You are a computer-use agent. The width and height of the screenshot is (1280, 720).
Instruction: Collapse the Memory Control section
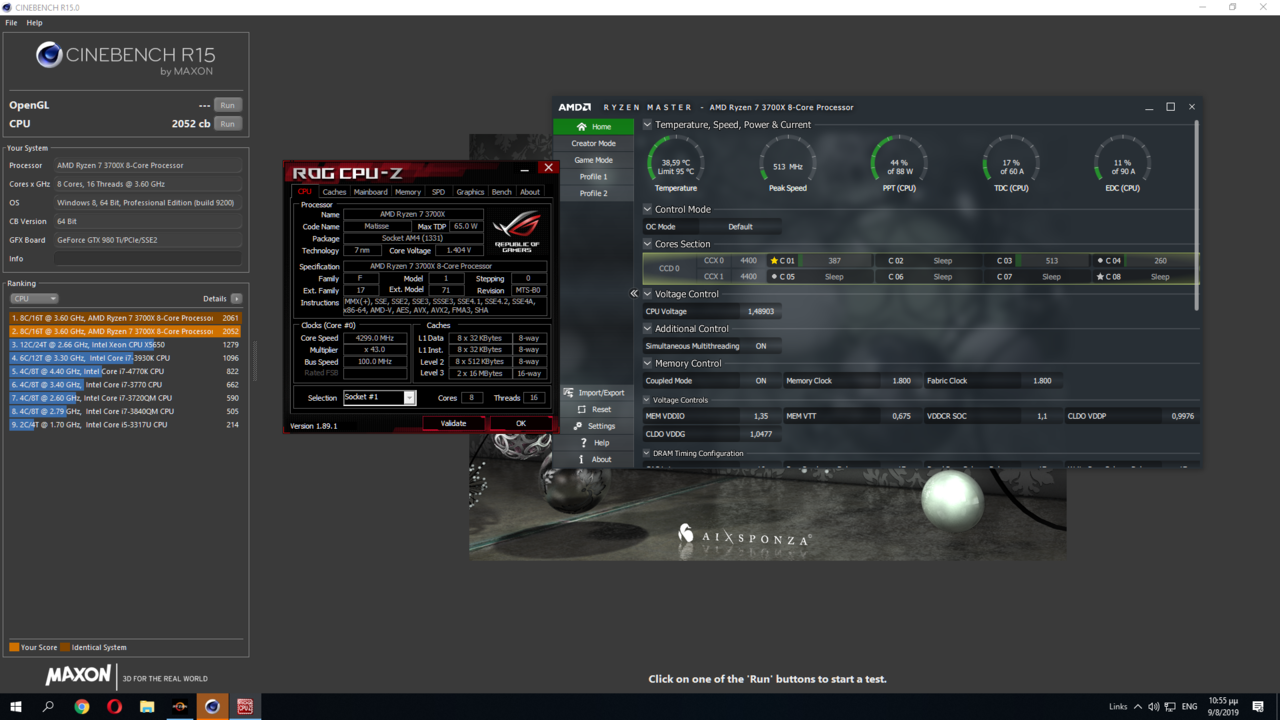pos(647,364)
